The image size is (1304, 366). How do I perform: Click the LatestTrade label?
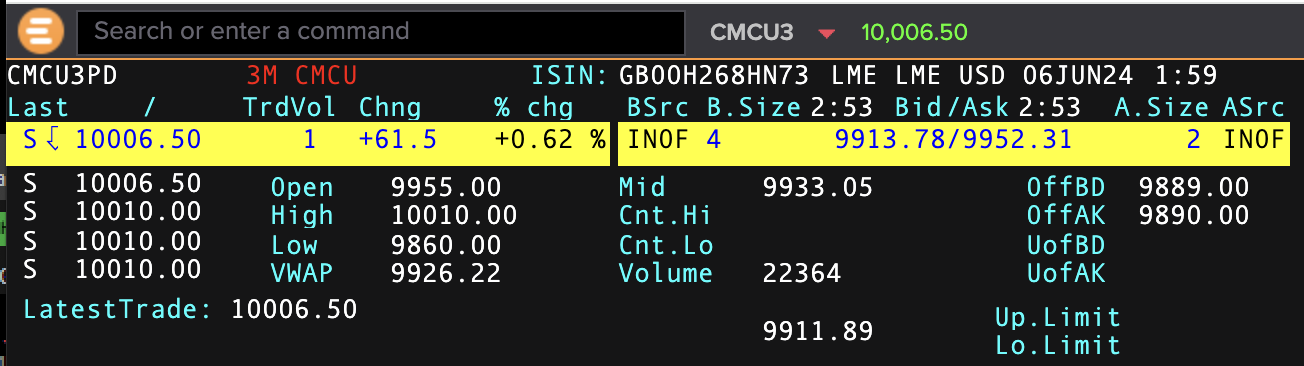tap(117, 309)
